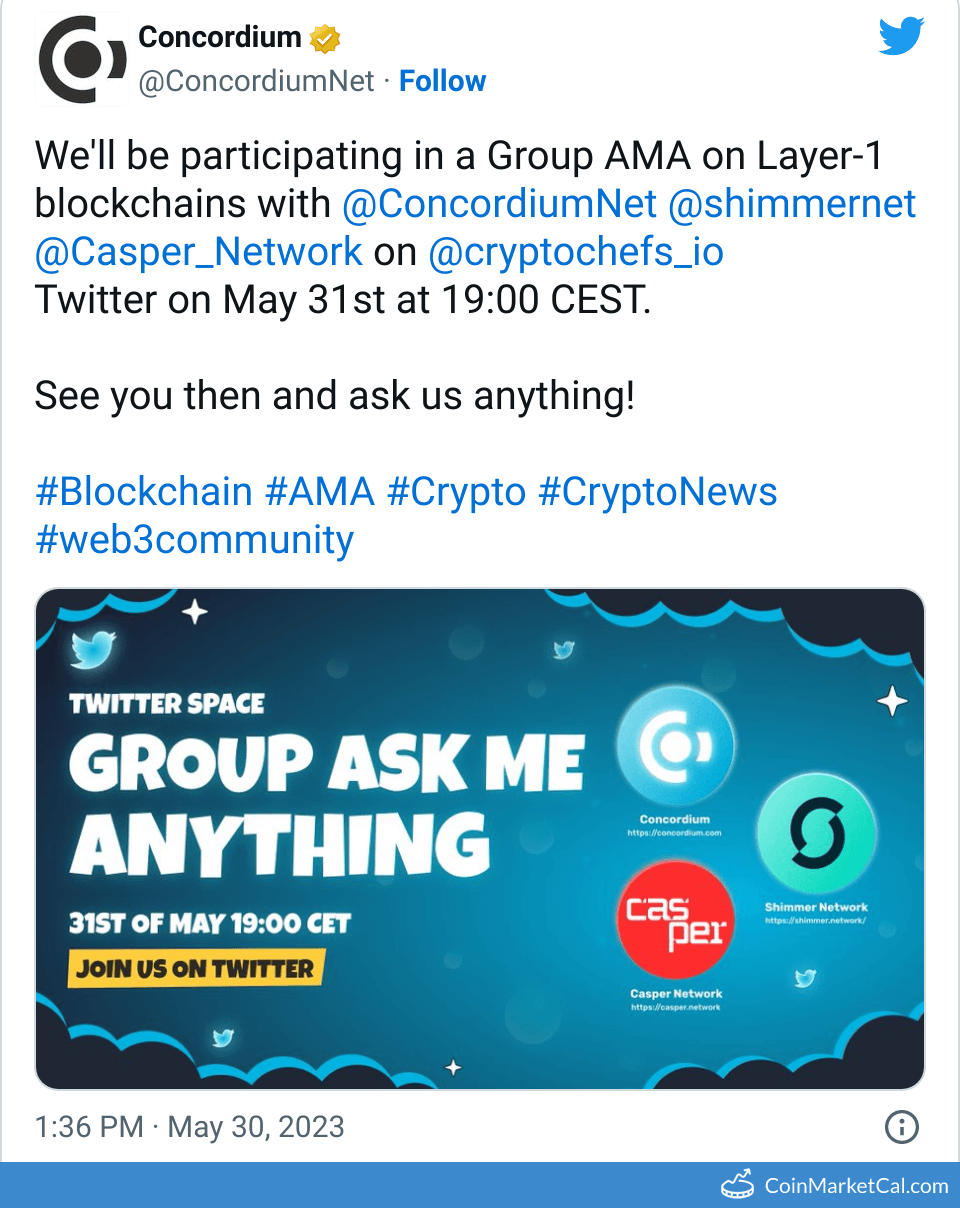Click the Concordium display name
The width and height of the screenshot is (960, 1208).
pos(219,37)
